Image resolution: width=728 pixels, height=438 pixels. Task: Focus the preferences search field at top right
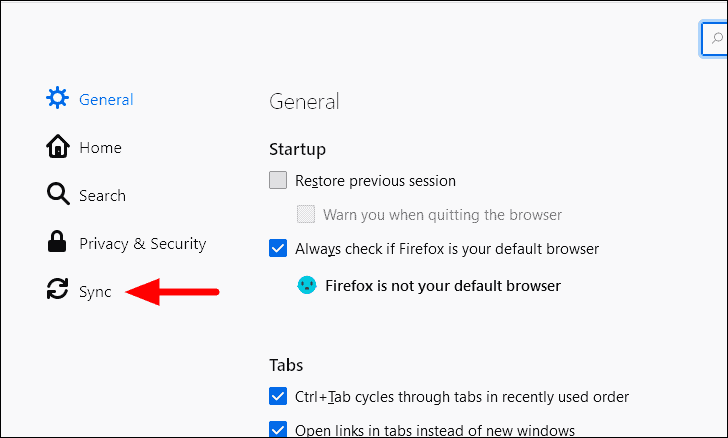714,39
